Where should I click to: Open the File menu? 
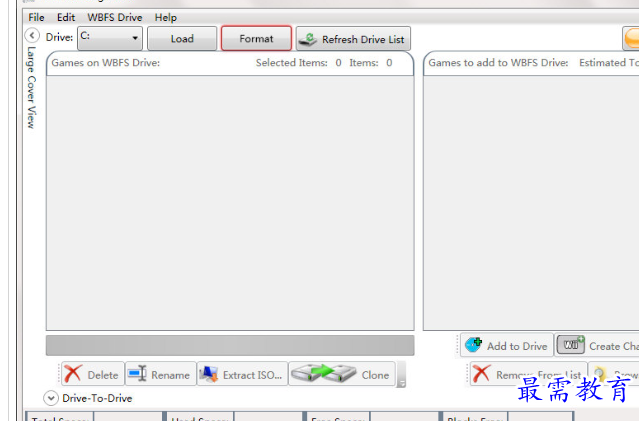click(x=36, y=18)
